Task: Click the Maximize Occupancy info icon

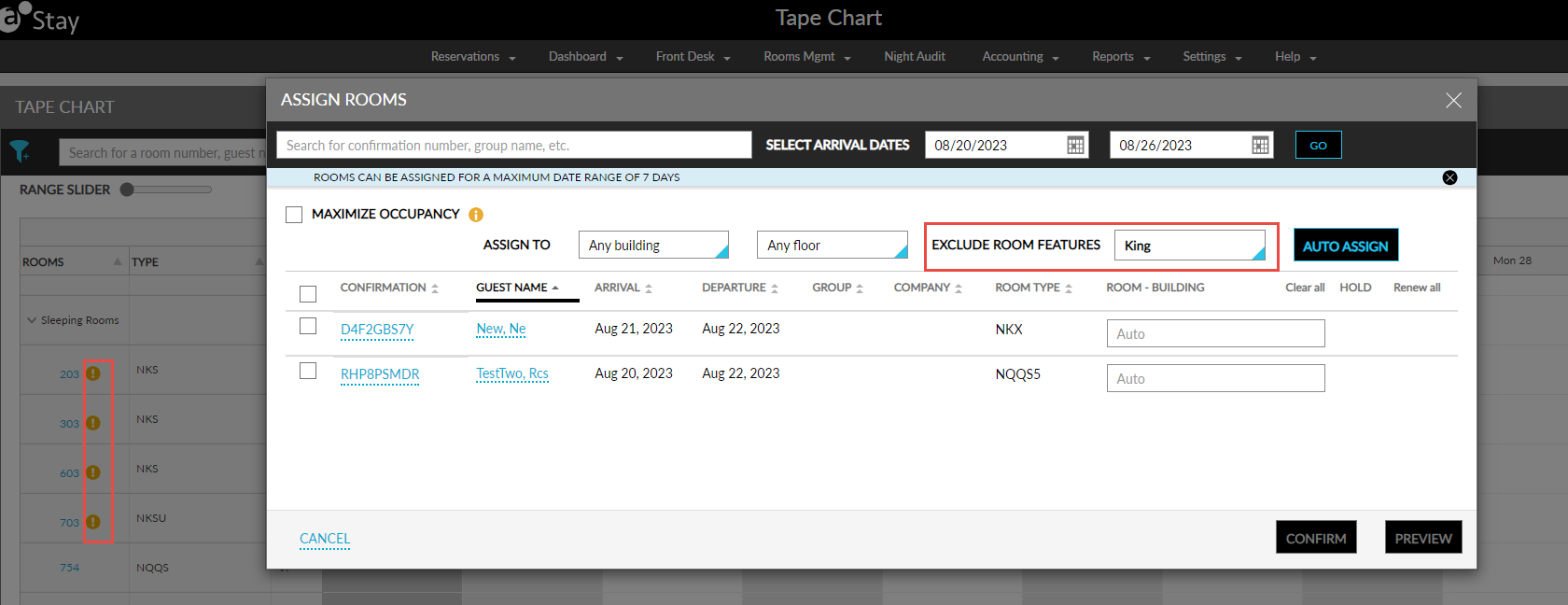Action: tap(476, 215)
